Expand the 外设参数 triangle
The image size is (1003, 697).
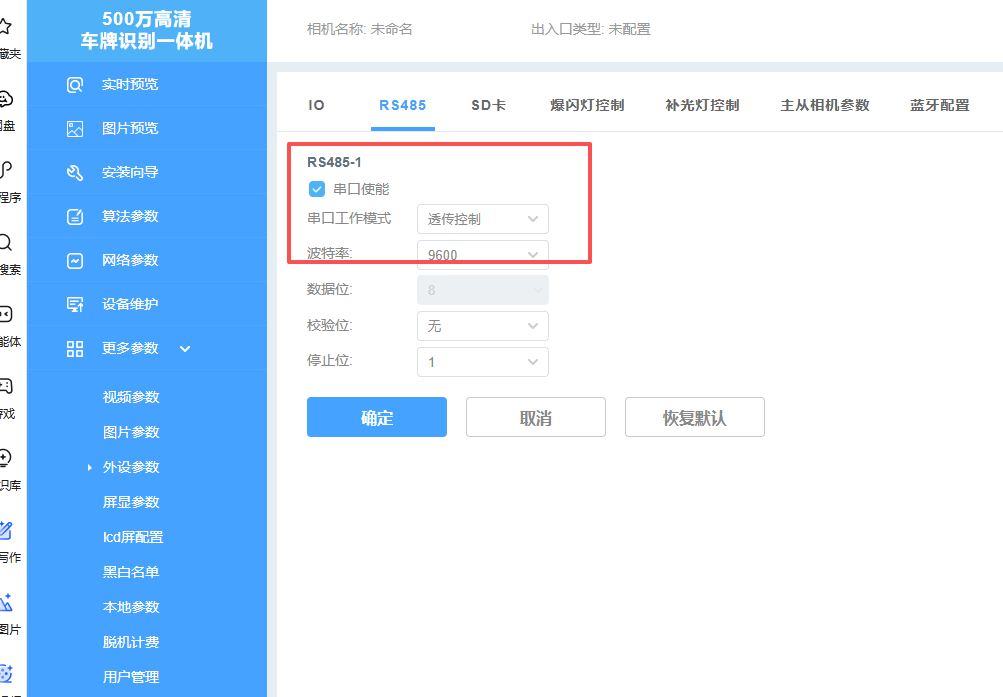click(90, 468)
